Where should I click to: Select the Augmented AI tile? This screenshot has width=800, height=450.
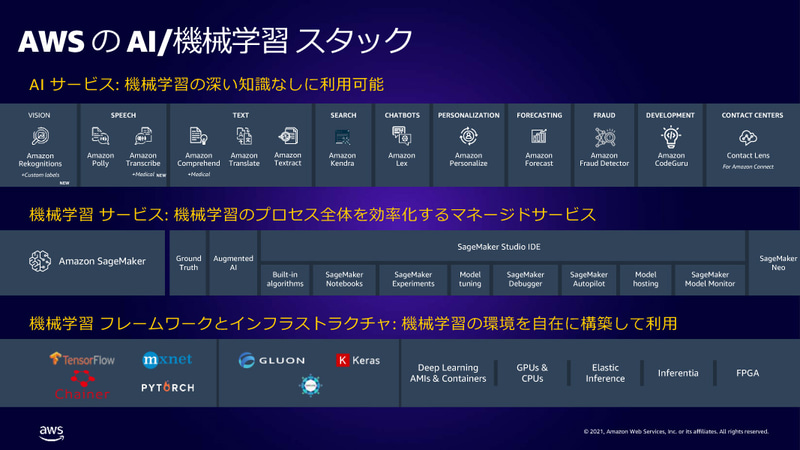[233, 263]
